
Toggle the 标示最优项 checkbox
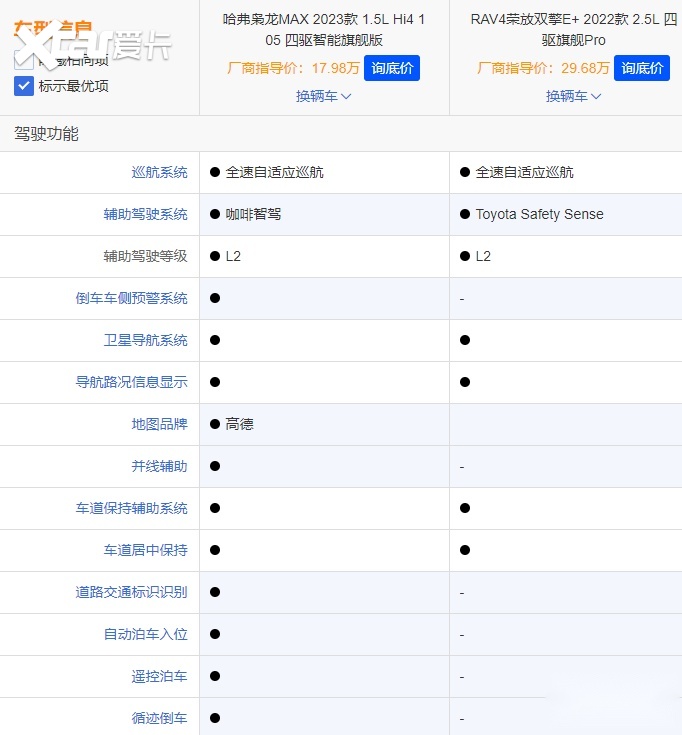[x=24, y=86]
